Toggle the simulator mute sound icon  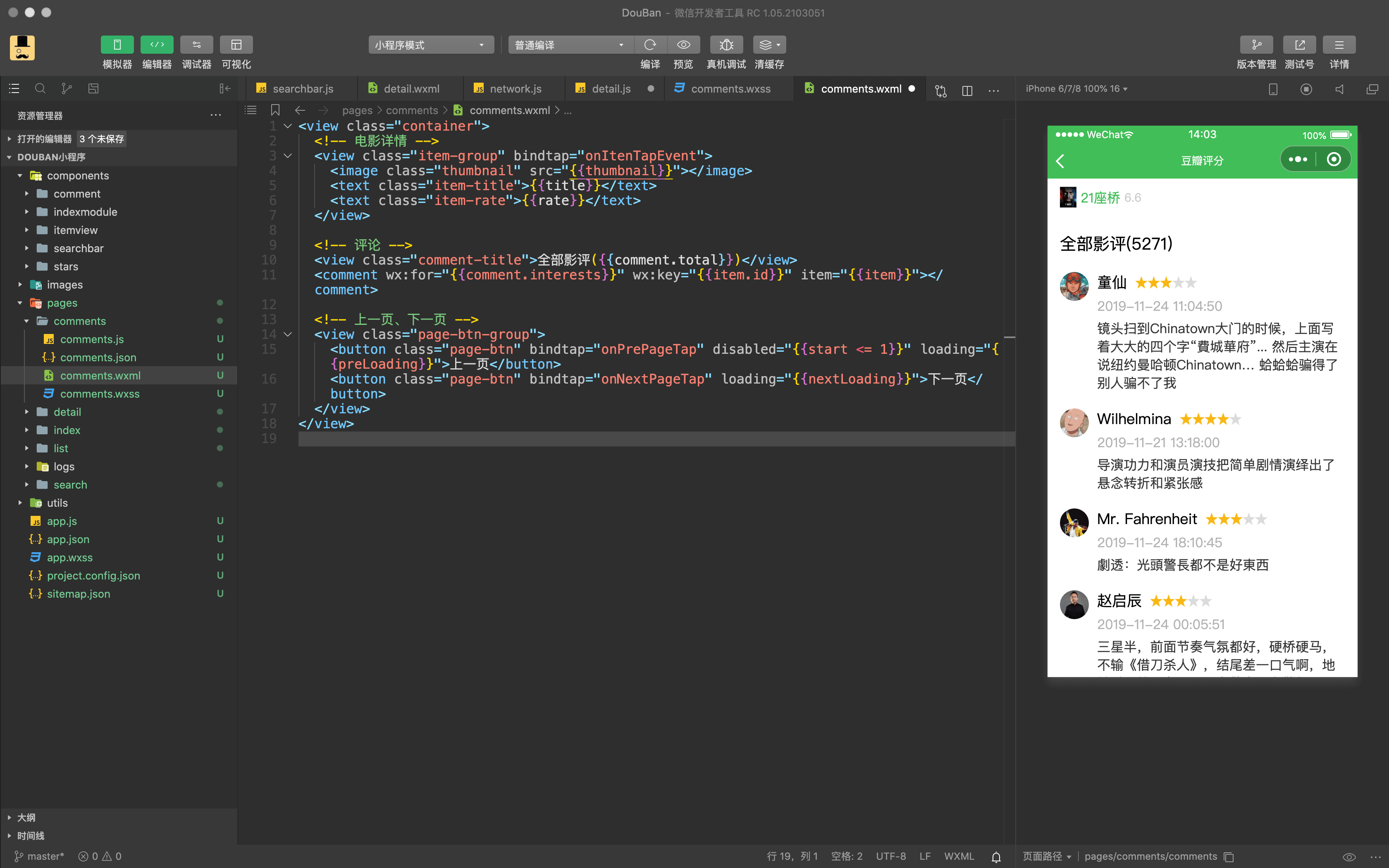click(x=1339, y=89)
